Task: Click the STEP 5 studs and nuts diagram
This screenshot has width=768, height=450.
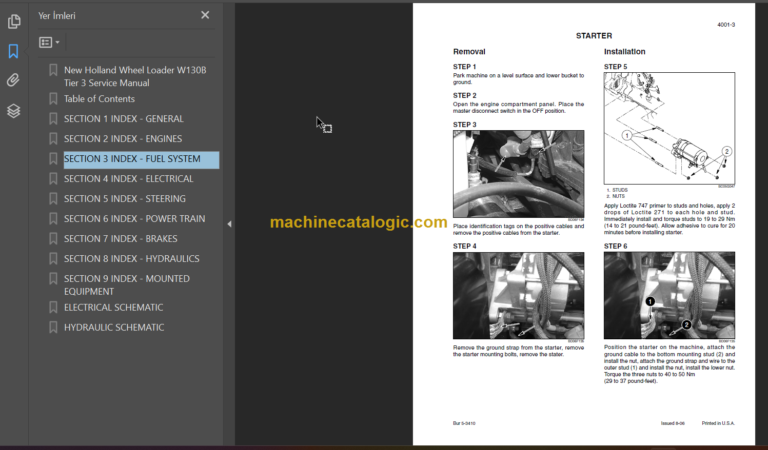Action: pyautogui.click(x=669, y=128)
